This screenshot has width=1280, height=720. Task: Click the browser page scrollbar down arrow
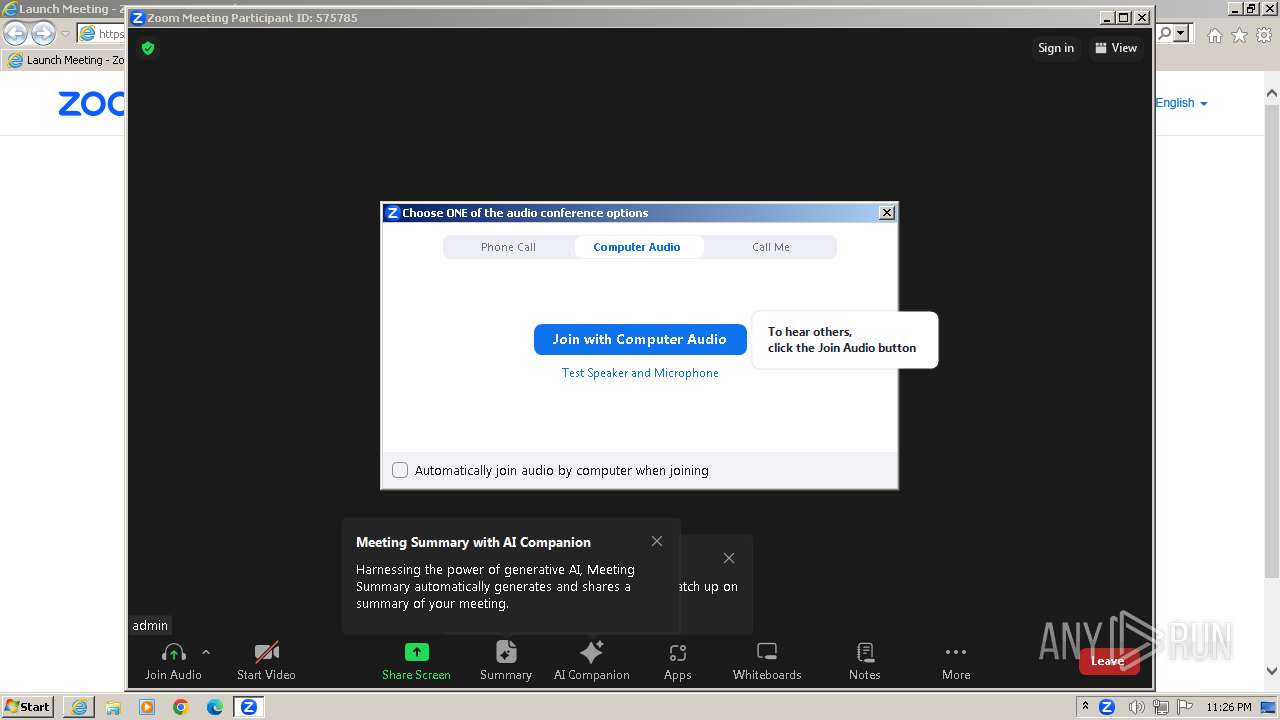pyautogui.click(x=1272, y=671)
